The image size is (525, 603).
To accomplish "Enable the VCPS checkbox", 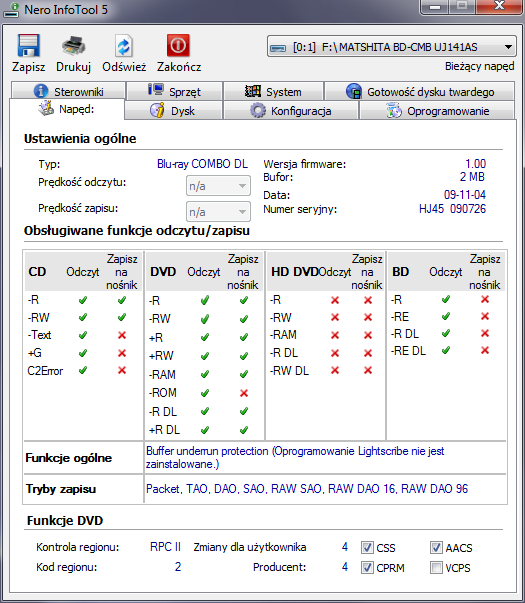I will pyautogui.click(x=436, y=567).
